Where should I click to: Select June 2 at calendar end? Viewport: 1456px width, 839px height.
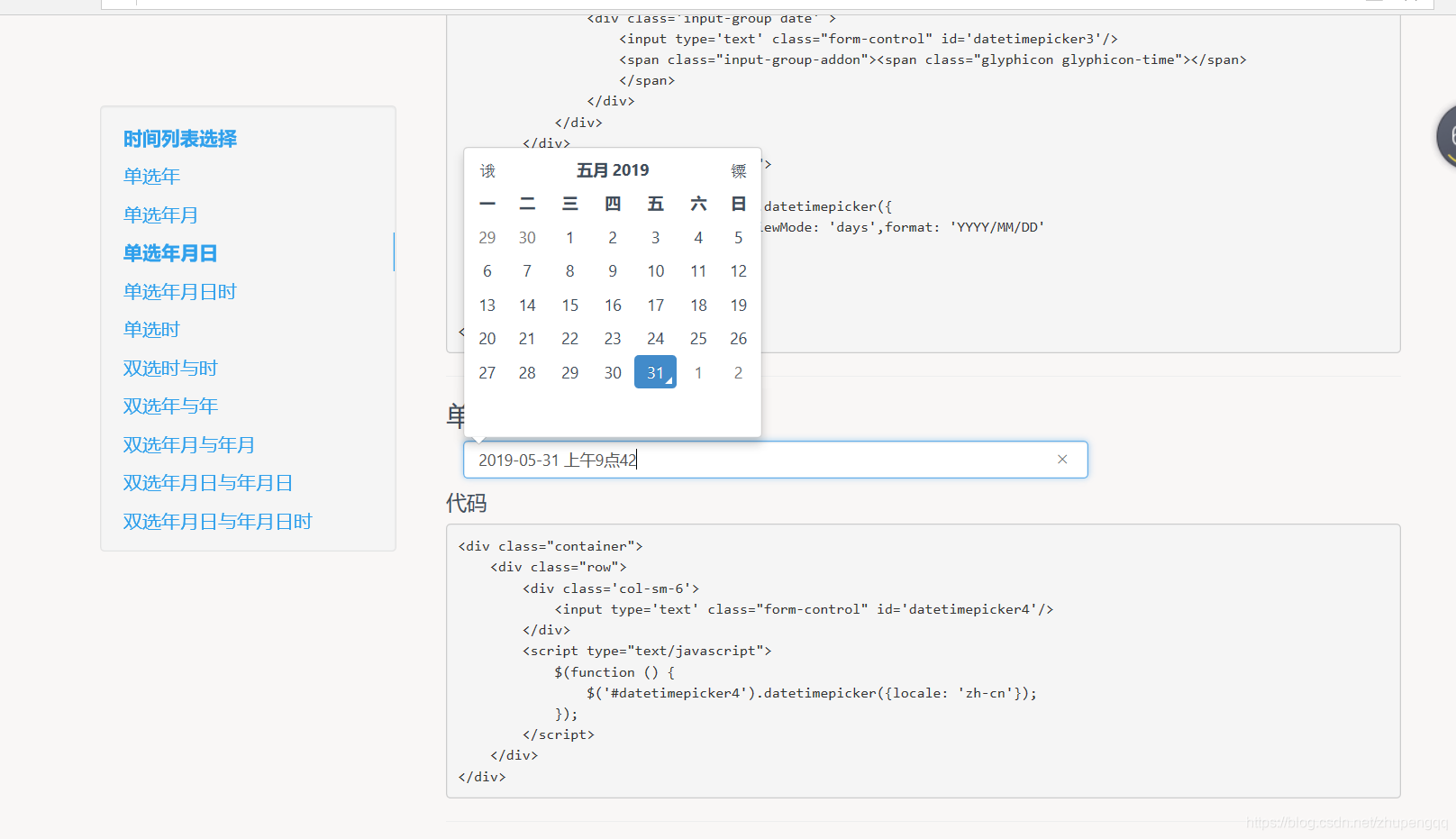tap(739, 373)
